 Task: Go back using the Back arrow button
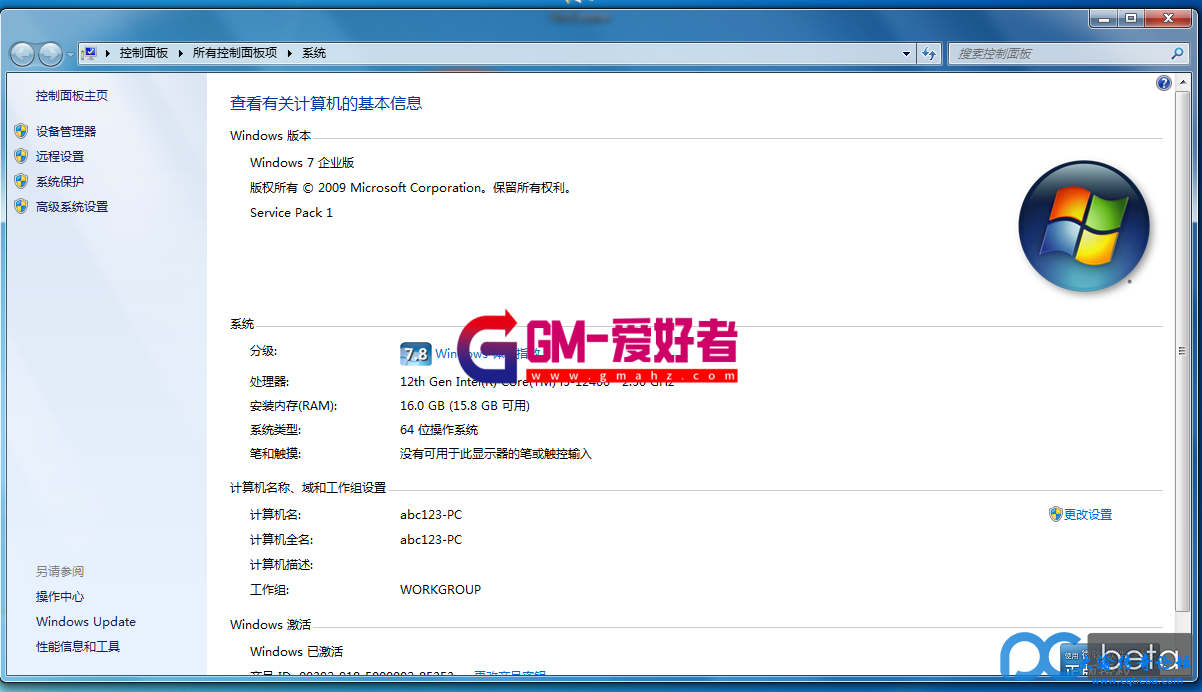click(22, 54)
